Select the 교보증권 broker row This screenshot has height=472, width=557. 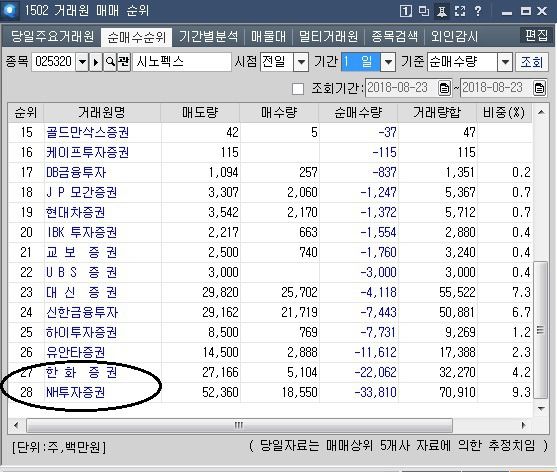pos(270,252)
